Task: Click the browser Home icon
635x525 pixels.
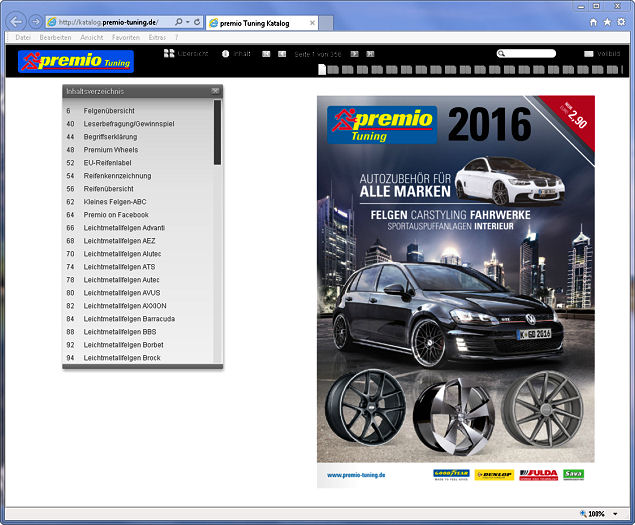Action: click(593, 22)
